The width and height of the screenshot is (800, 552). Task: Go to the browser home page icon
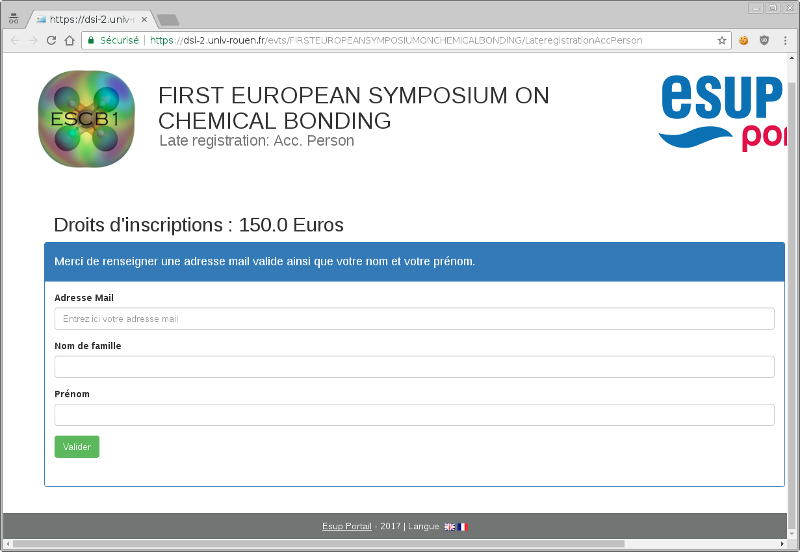[x=69, y=41]
